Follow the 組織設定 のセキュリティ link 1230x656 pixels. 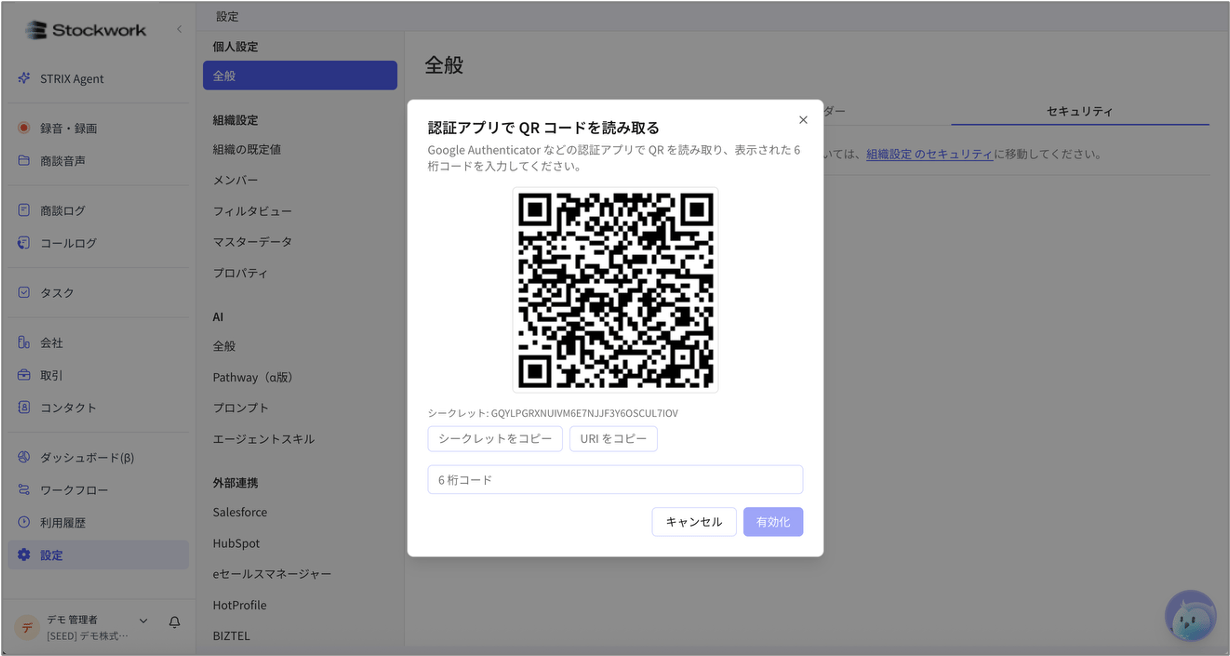930,154
